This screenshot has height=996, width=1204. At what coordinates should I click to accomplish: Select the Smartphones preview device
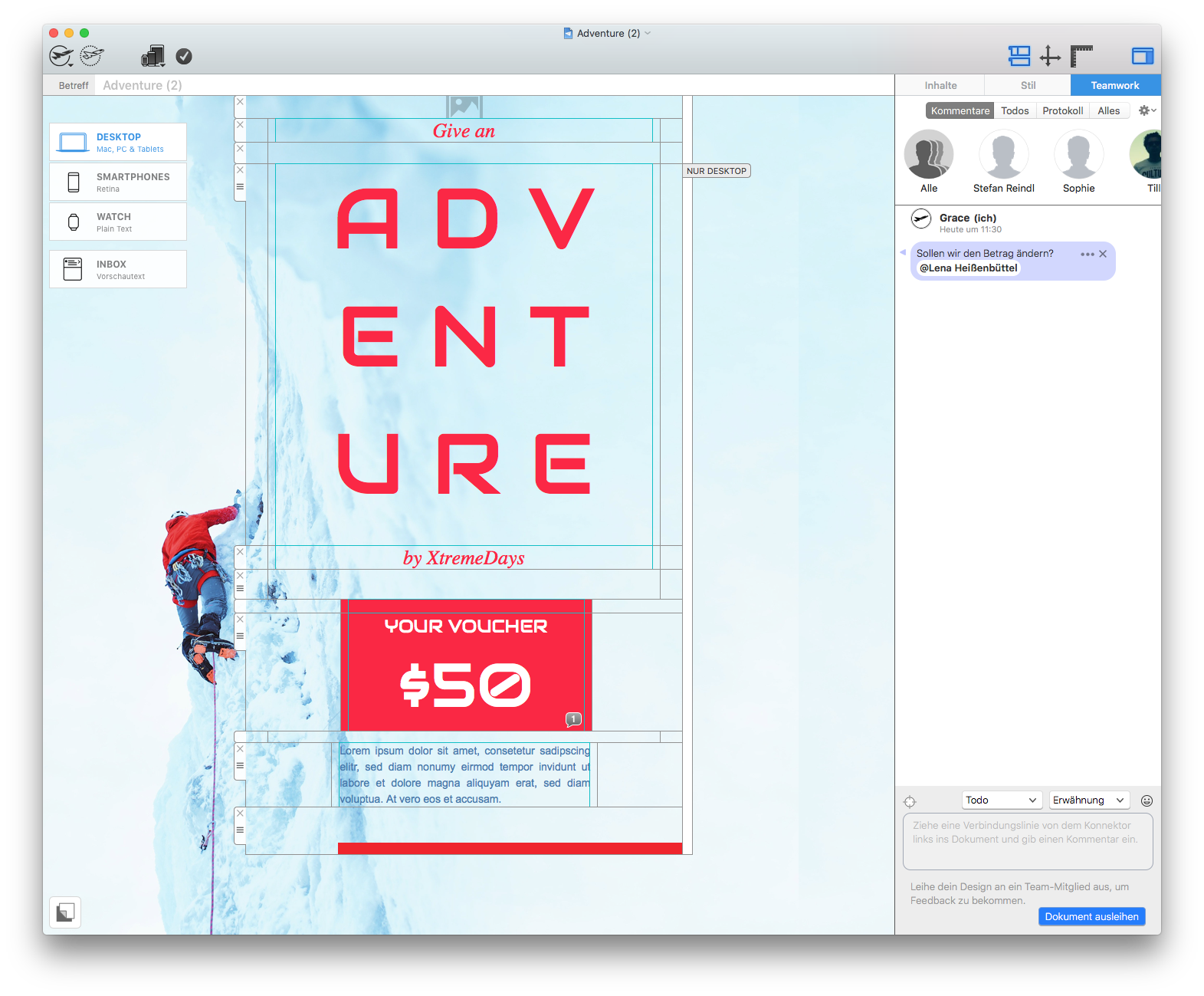point(118,182)
